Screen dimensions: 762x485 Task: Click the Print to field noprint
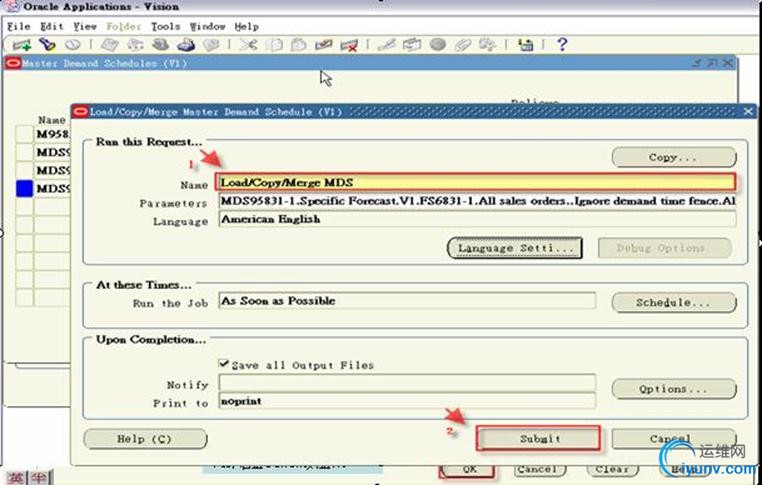point(407,401)
